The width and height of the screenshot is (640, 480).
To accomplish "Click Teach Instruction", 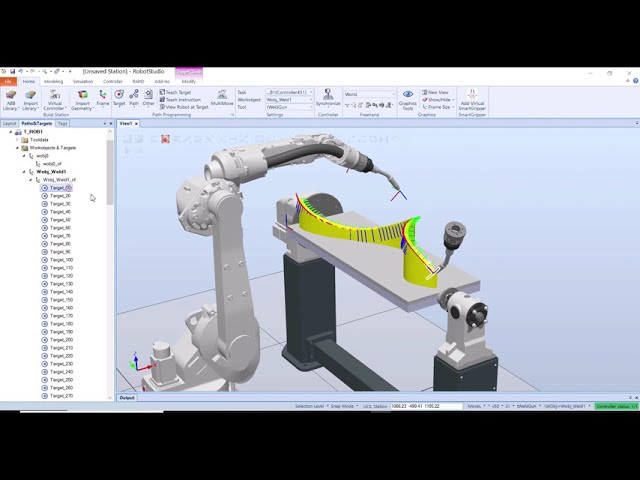I will 180,100.
